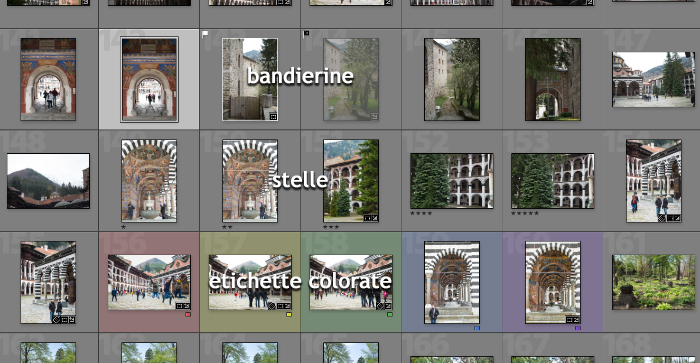Select the four-star fir tree and arcades photo
The height and width of the screenshot is (363, 700).
(452, 181)
